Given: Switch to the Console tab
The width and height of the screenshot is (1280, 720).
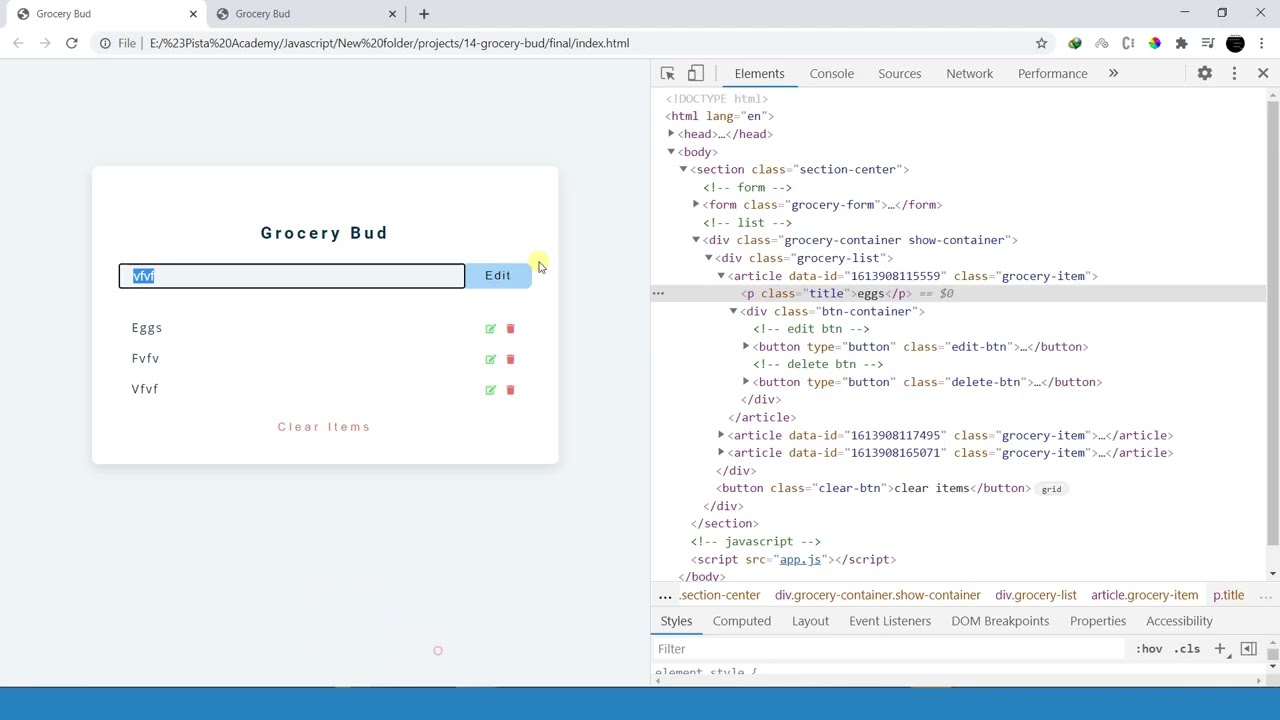Looking at the screenshot, I should click(x=832, y=73).
